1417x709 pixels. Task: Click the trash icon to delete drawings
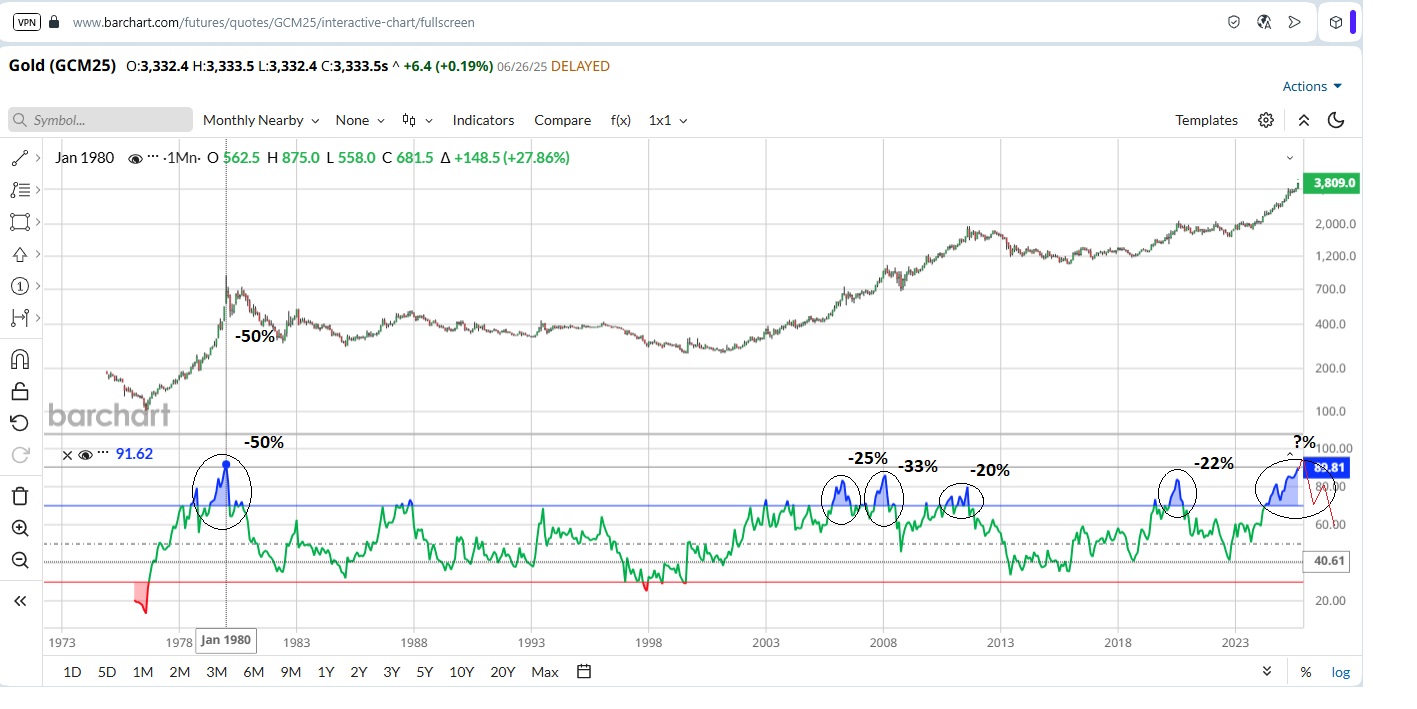tap(19, 496)
